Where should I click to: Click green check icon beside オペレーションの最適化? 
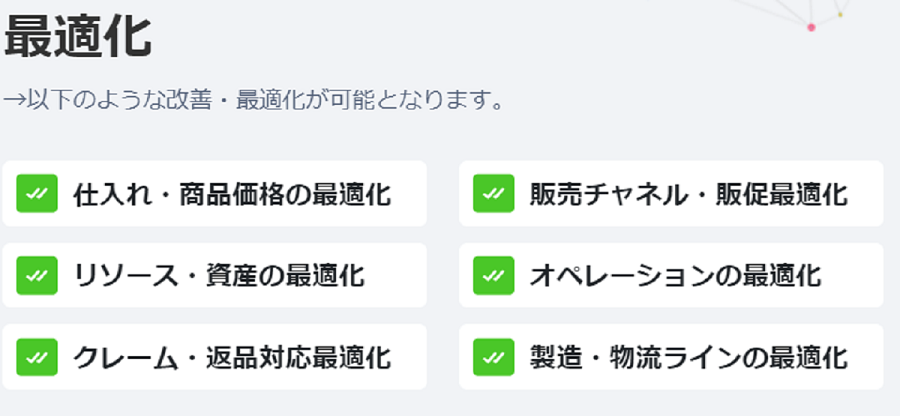[x=494, y=275]
